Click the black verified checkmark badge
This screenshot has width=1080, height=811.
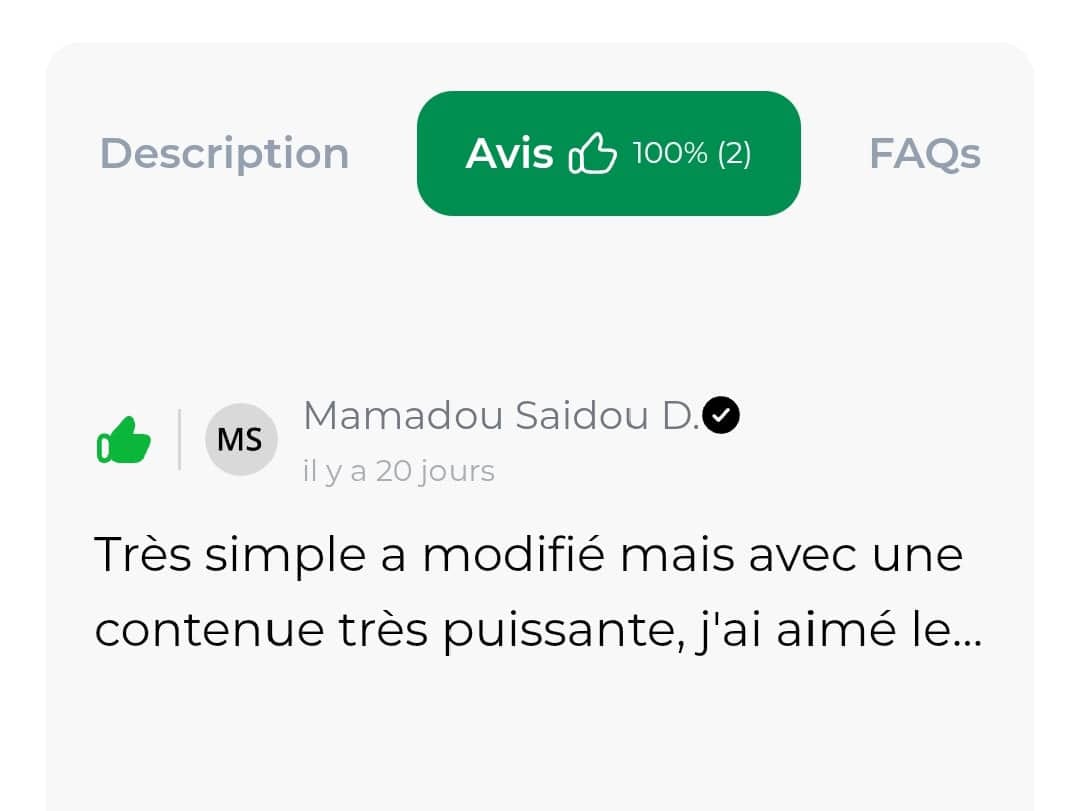coord(721,416)
